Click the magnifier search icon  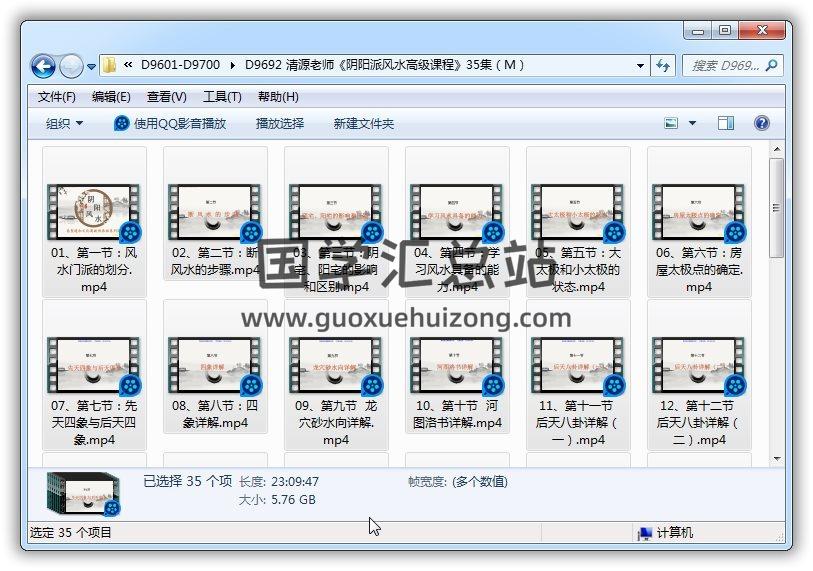[x=772, y=66]
